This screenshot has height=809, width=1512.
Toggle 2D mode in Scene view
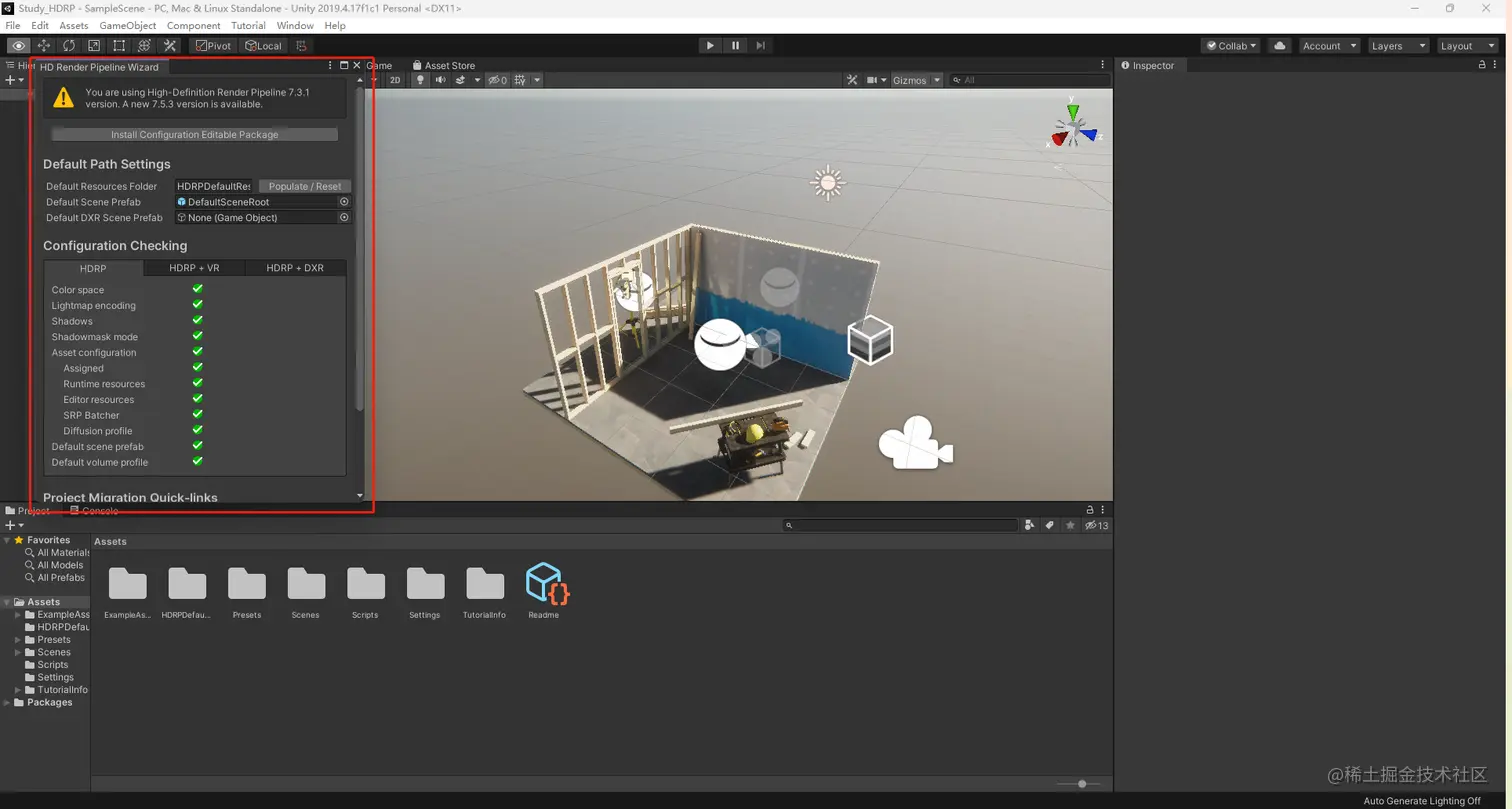coord(395,80)
